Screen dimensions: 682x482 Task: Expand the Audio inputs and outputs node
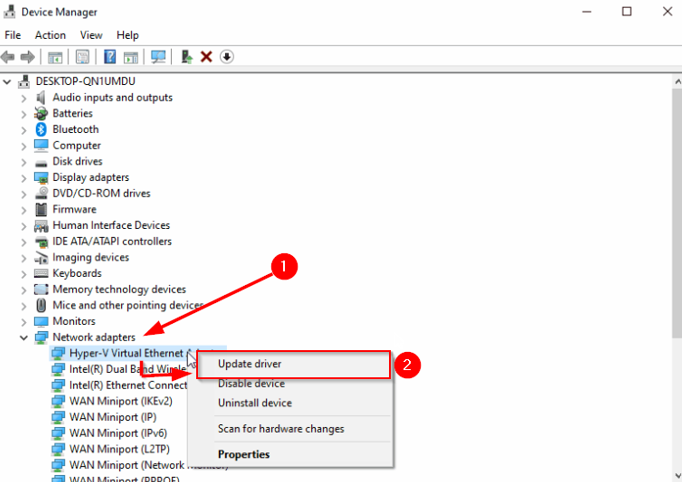tap(24, 97)
